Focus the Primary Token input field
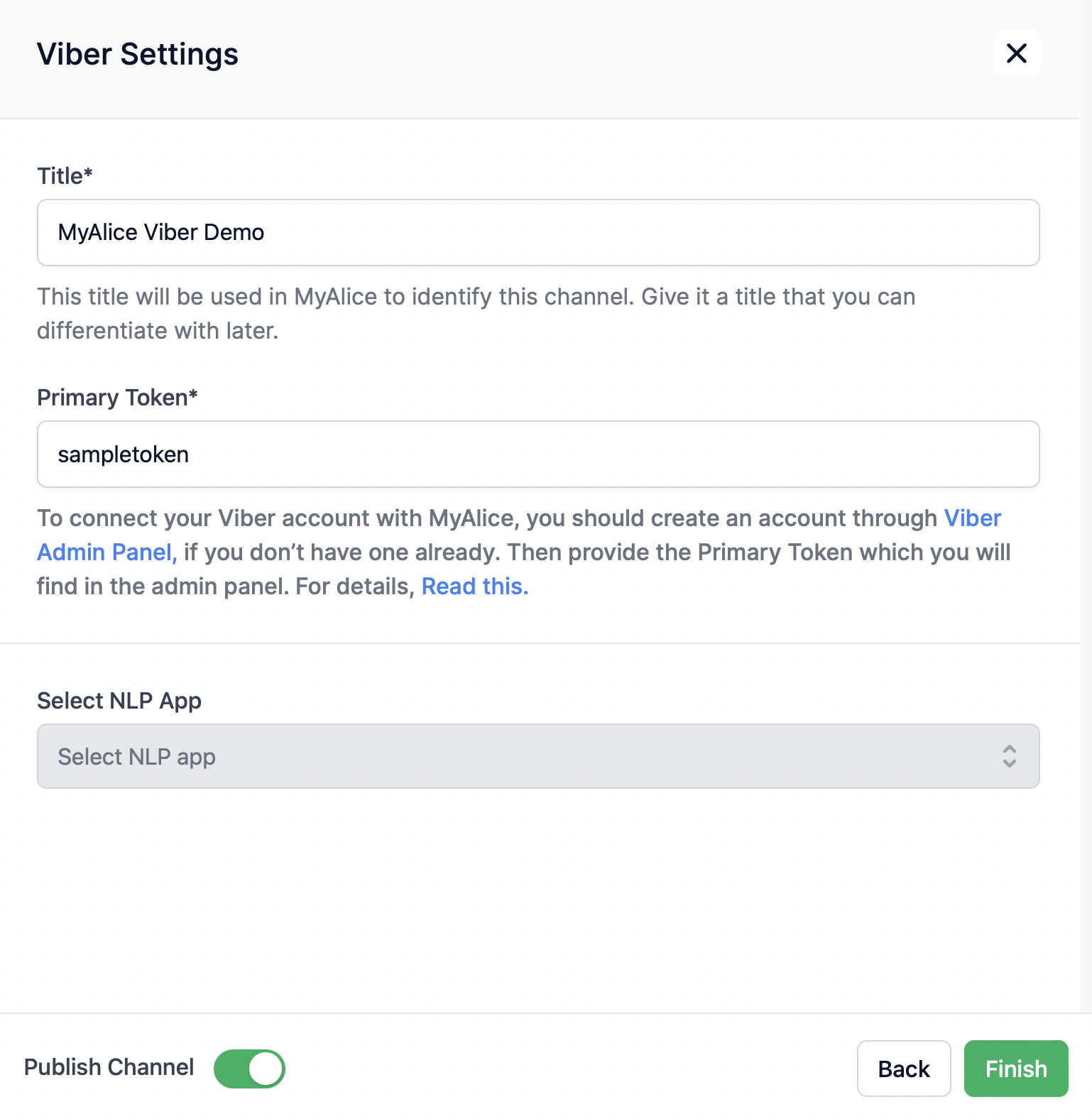 tap(537, 454)
